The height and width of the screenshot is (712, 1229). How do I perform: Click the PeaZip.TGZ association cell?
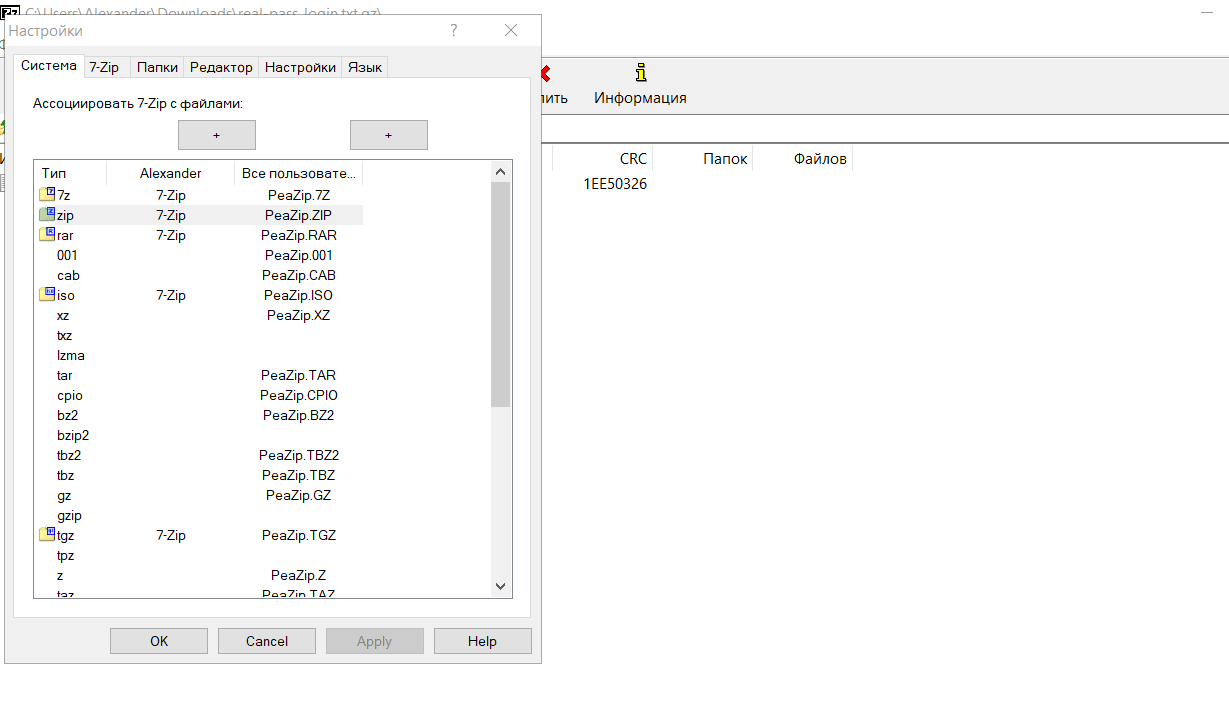tap(298, 535)
